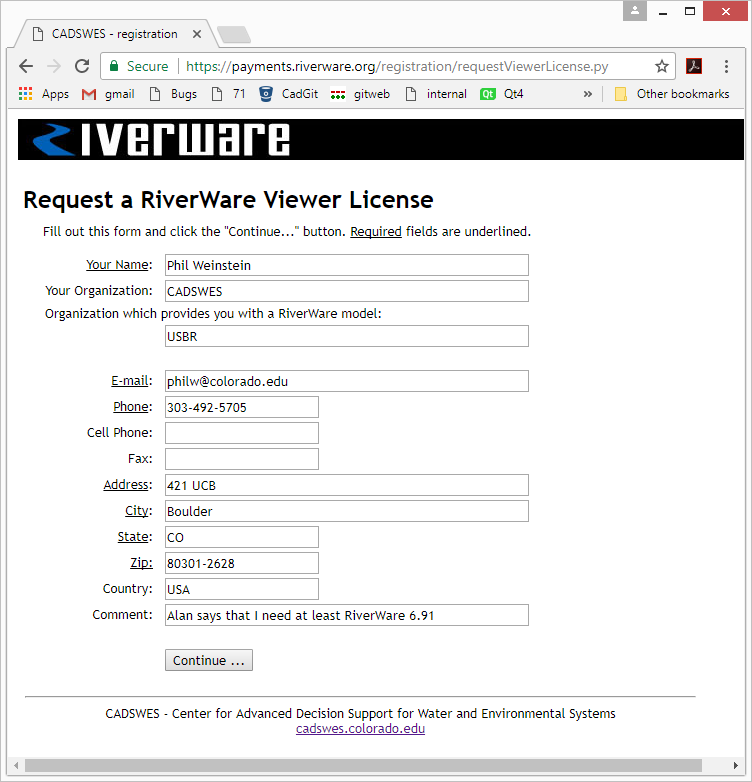Click the empty Fax field
Image resolution: width=752 pixels, height=782 pixels.
click(x=242, y=459)
